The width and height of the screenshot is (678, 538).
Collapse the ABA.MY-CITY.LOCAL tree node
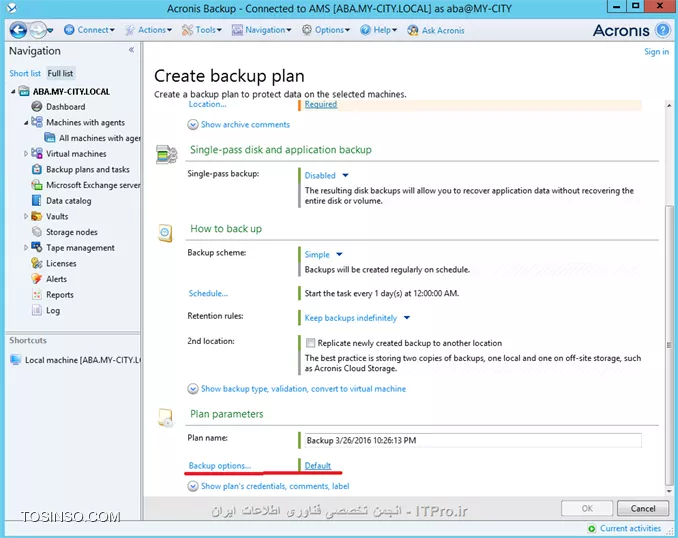(13, 92)
